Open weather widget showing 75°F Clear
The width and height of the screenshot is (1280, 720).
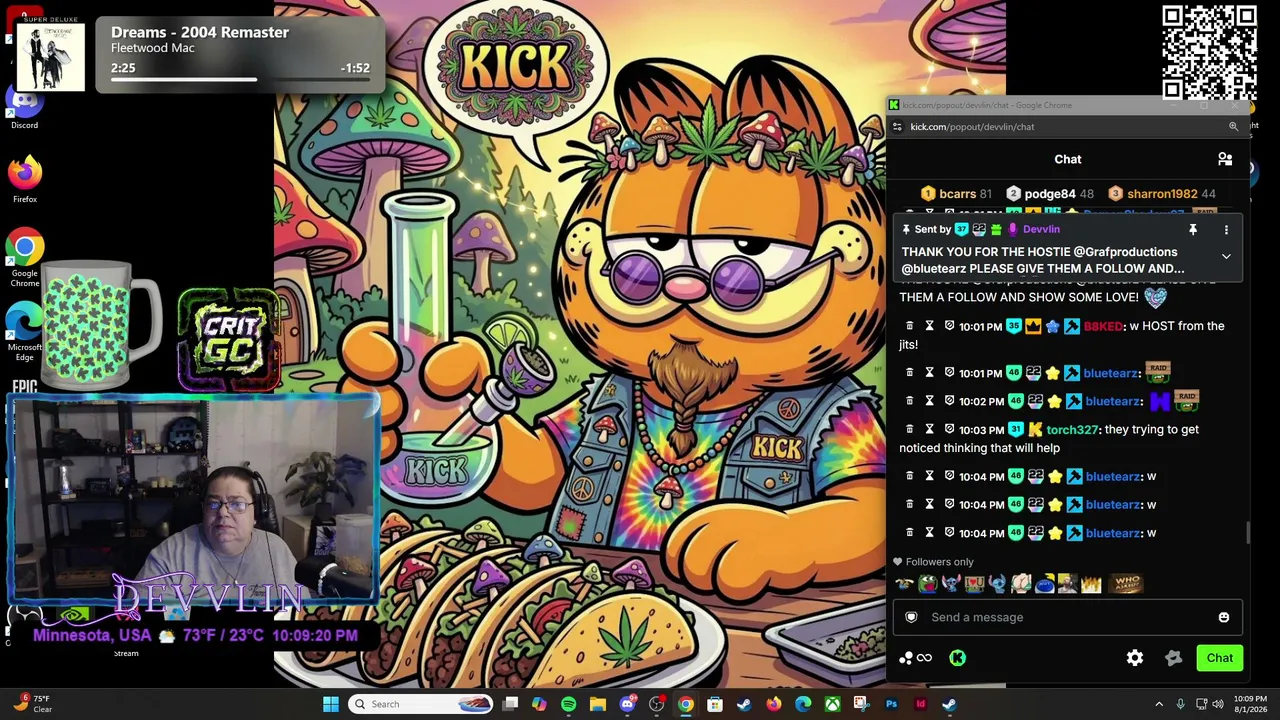(31, 704)
